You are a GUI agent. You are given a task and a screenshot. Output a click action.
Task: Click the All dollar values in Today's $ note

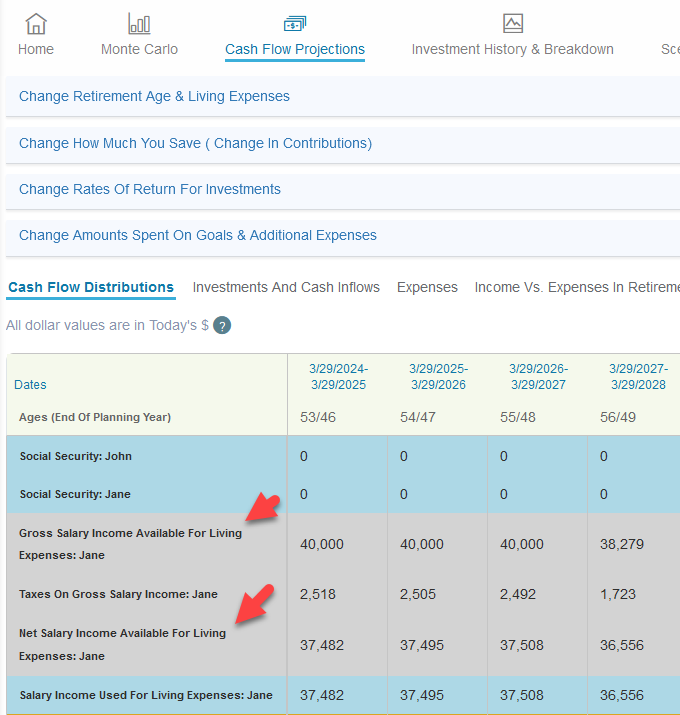pyautogui.click(x=107, y=325)
